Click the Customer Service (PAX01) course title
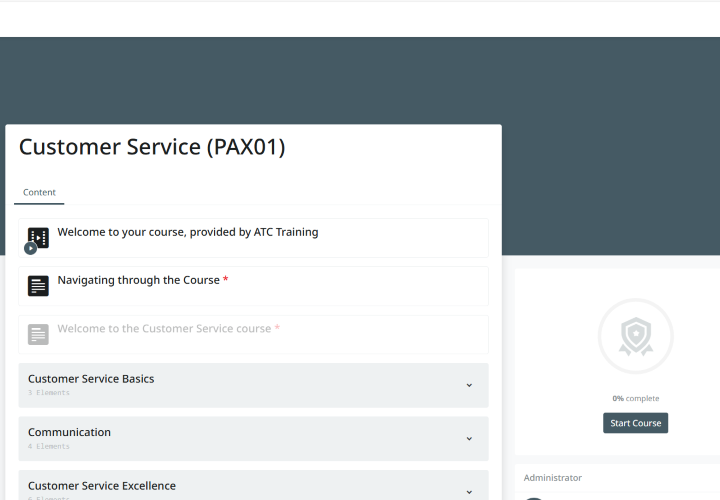This screenshot has width=720, height=500. (152, 147)
